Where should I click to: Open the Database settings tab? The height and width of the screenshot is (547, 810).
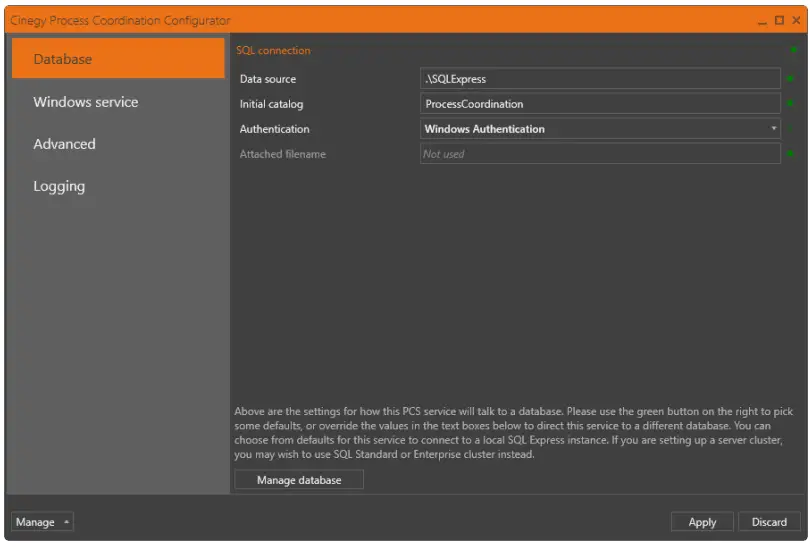point(118,59)
